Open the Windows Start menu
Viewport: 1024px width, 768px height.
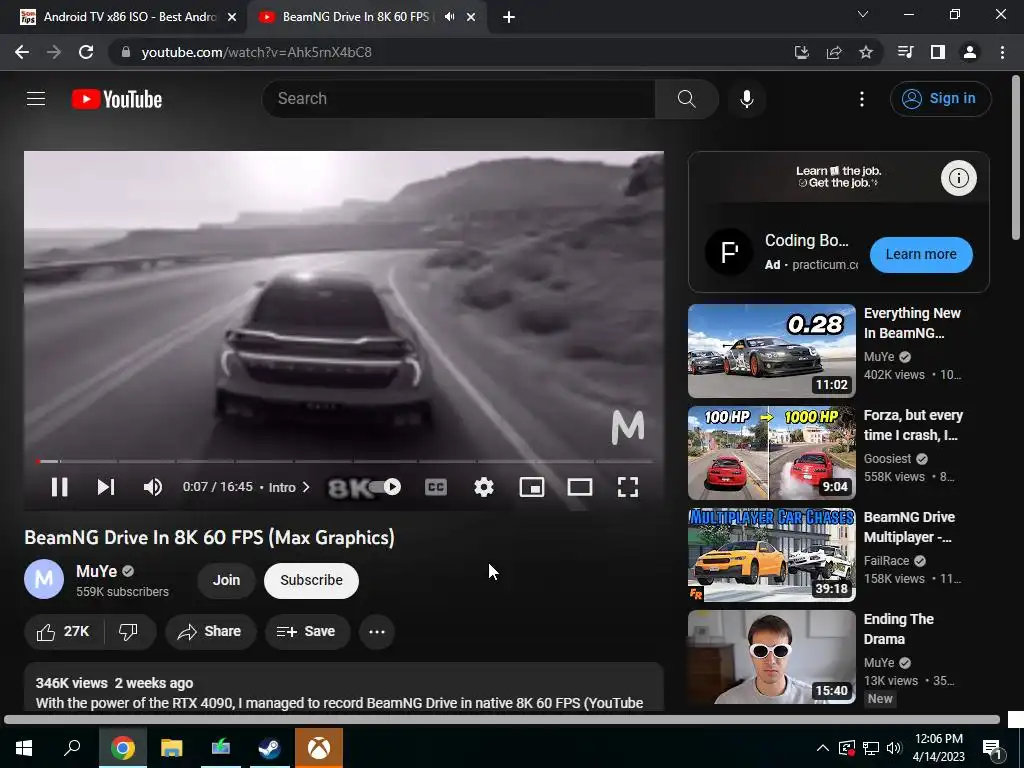[24, 748]
